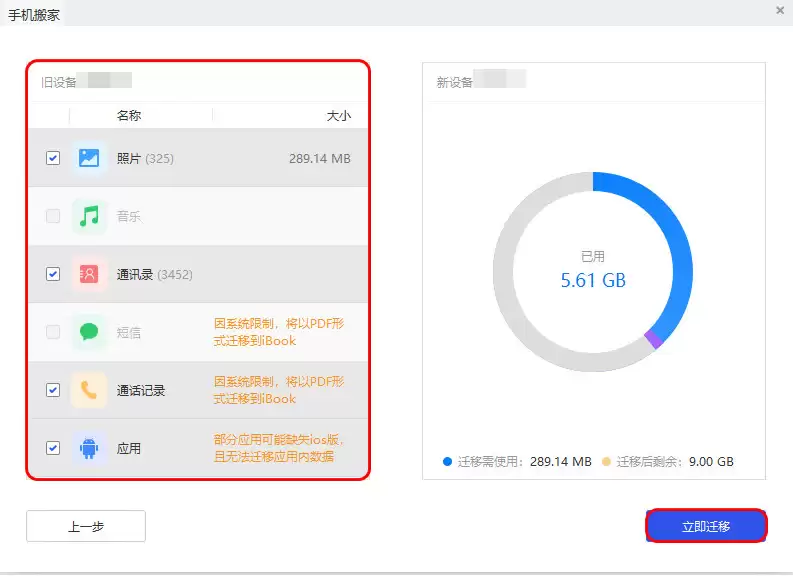The image size is (793, 576).
Task: Uncheck the 照片 (325) checkbox
Action: pos(53,158)
